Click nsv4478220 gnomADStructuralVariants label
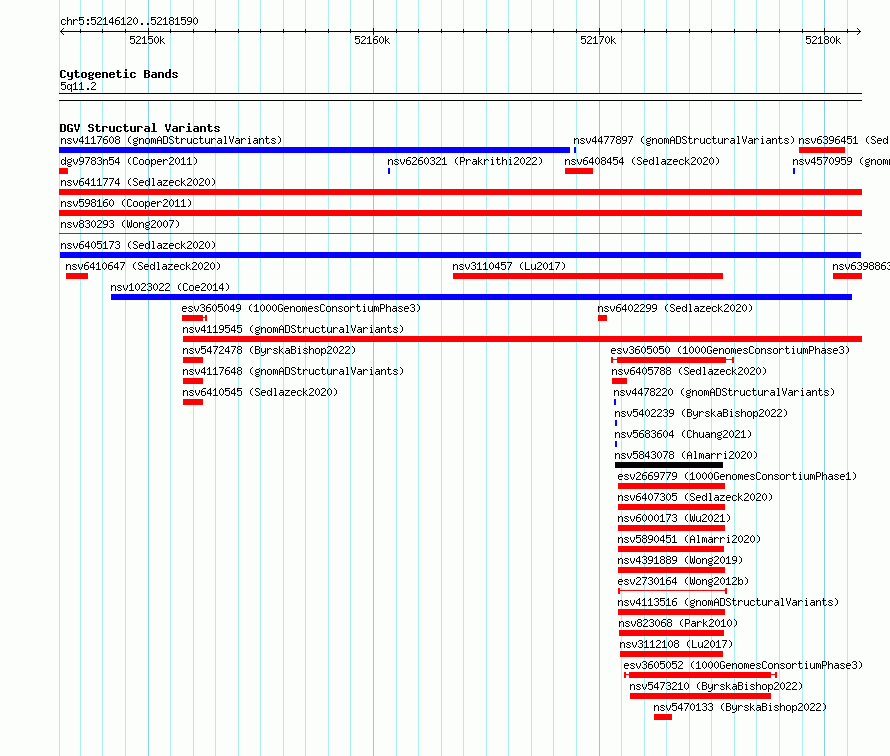The height and width of the screenshot is (756, 890). coord(724,392)
